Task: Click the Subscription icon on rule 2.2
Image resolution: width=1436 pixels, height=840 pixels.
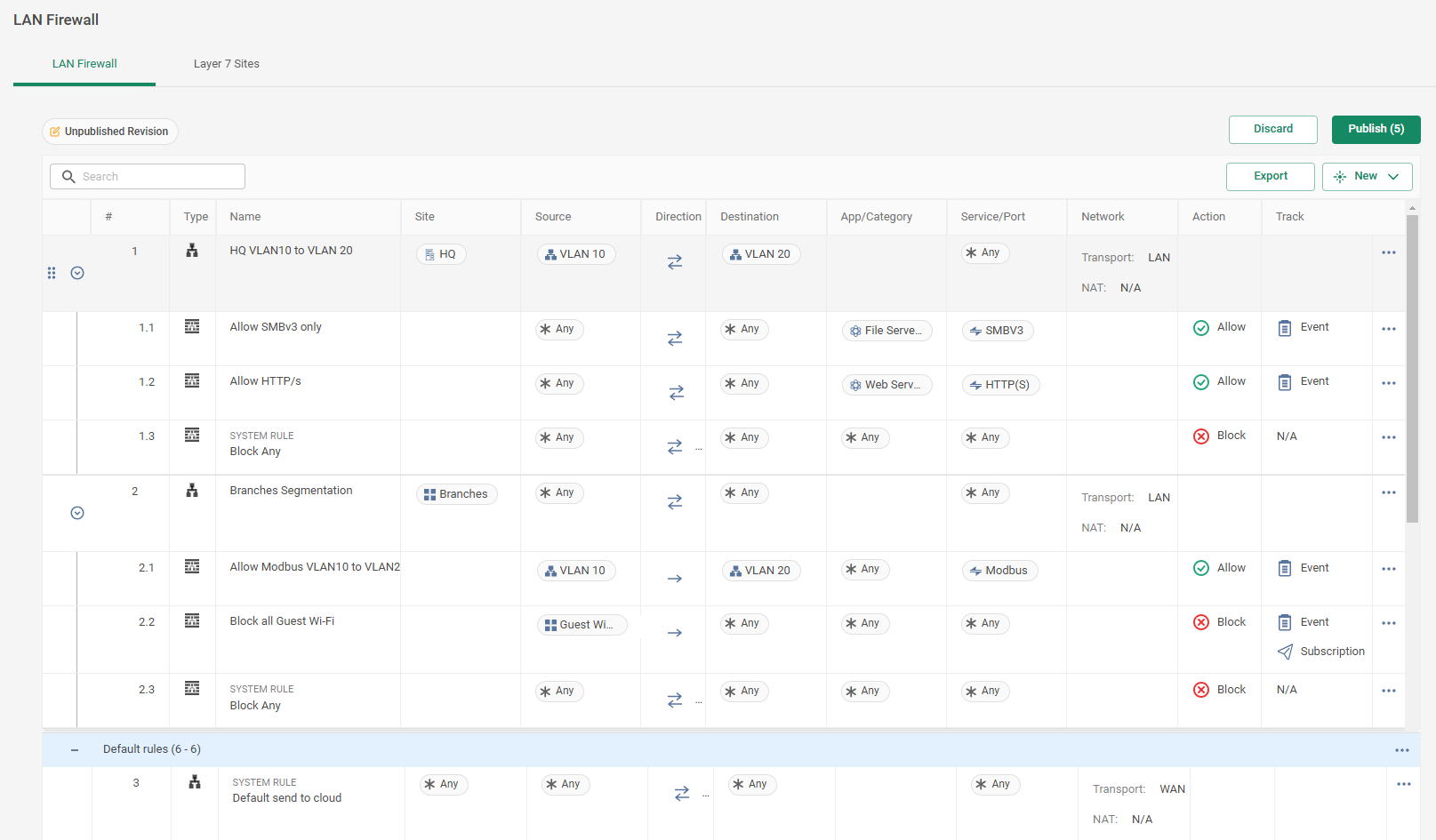Action: click(1285, 652)
